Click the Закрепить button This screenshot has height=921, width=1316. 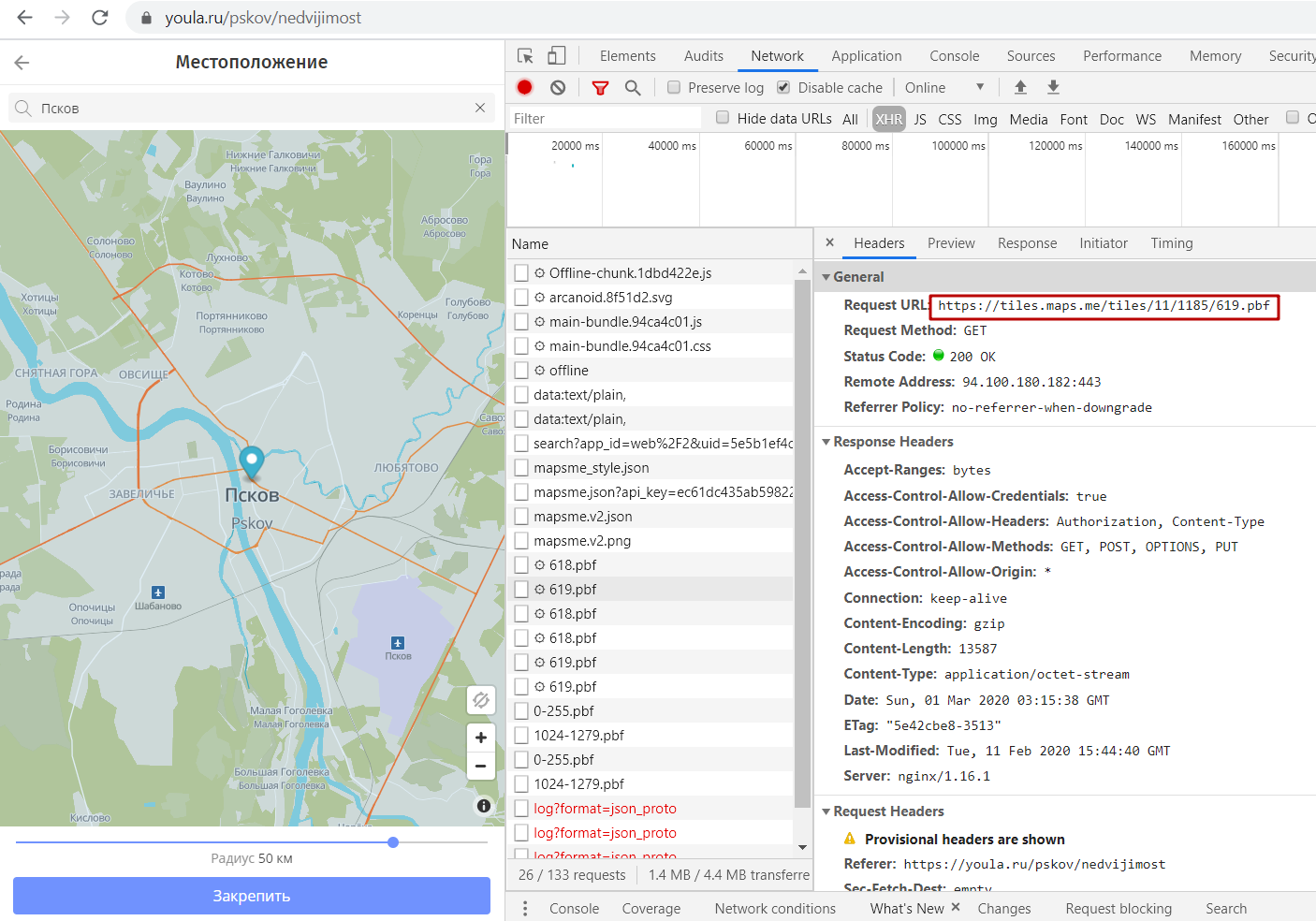252,896
